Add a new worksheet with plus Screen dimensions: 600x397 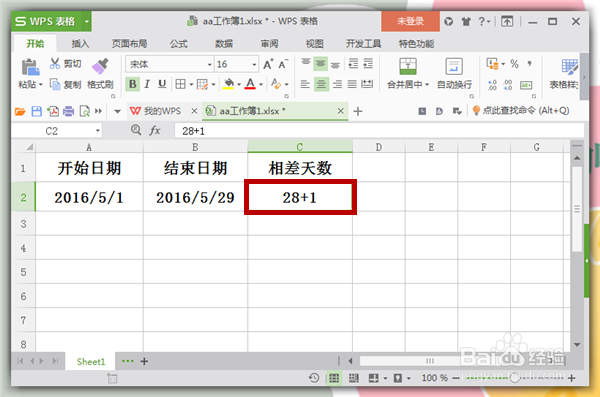tap(144, 361)
